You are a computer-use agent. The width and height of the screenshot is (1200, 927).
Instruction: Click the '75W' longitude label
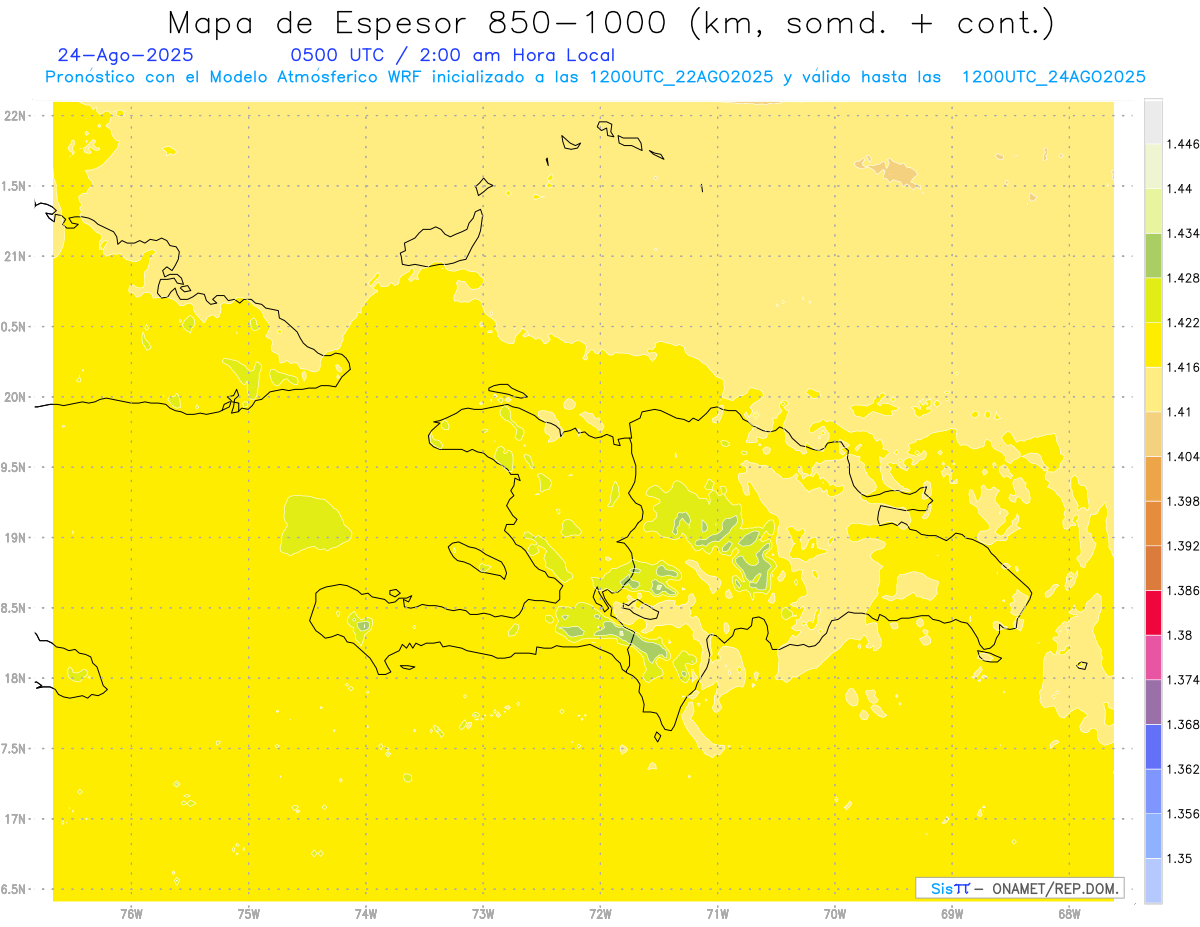(249, 914)
